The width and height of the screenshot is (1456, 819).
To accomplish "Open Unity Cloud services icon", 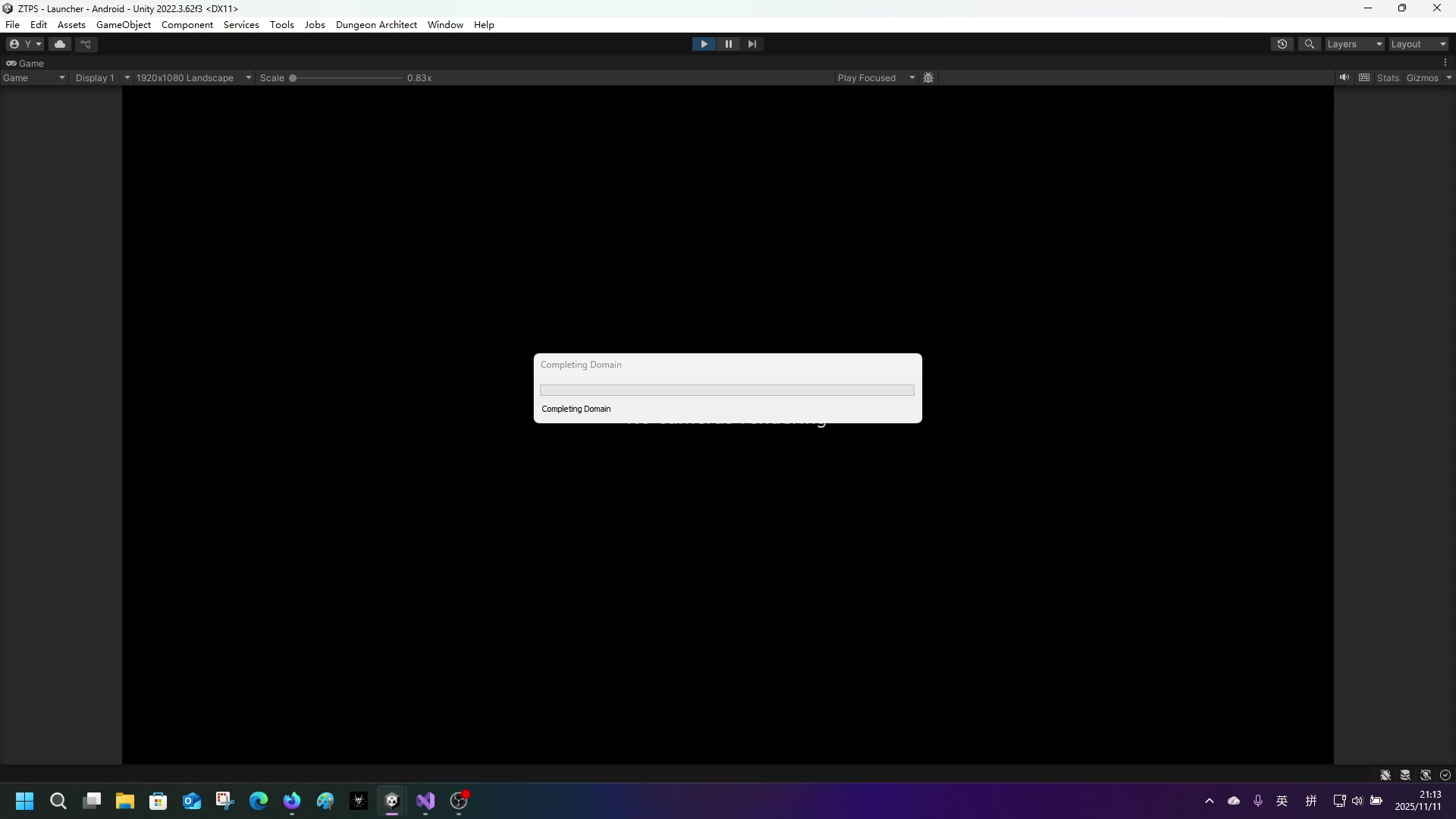I will pyautogui.click(x=60, y=44).
